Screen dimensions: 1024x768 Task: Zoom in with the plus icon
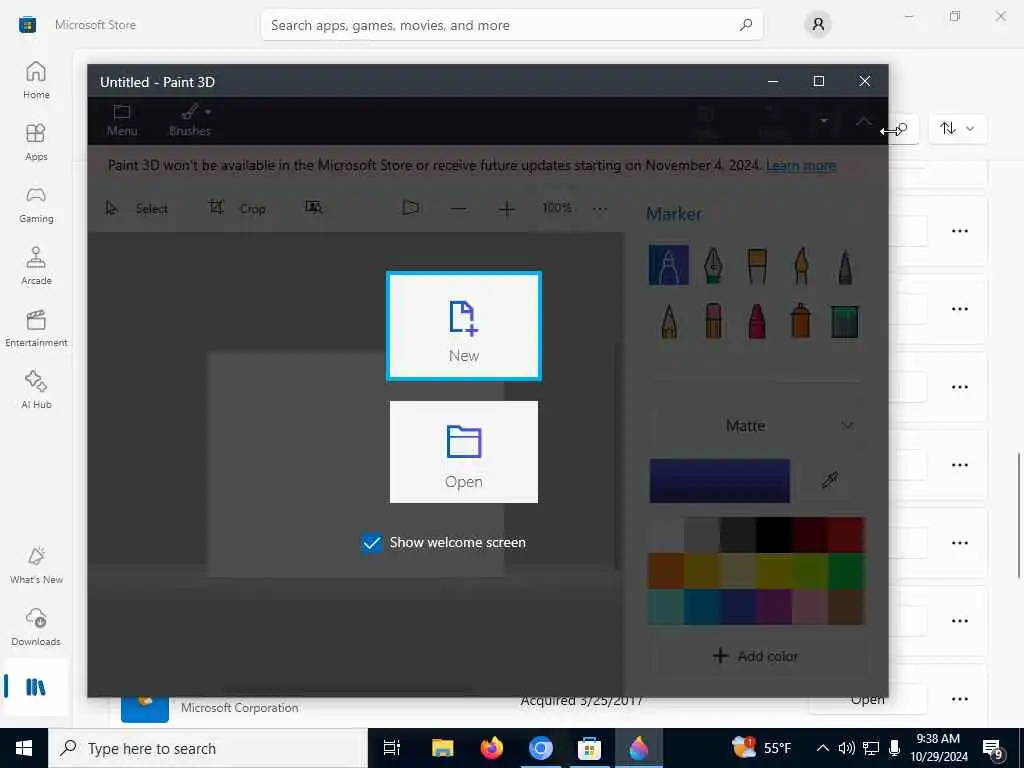(507, 209)
